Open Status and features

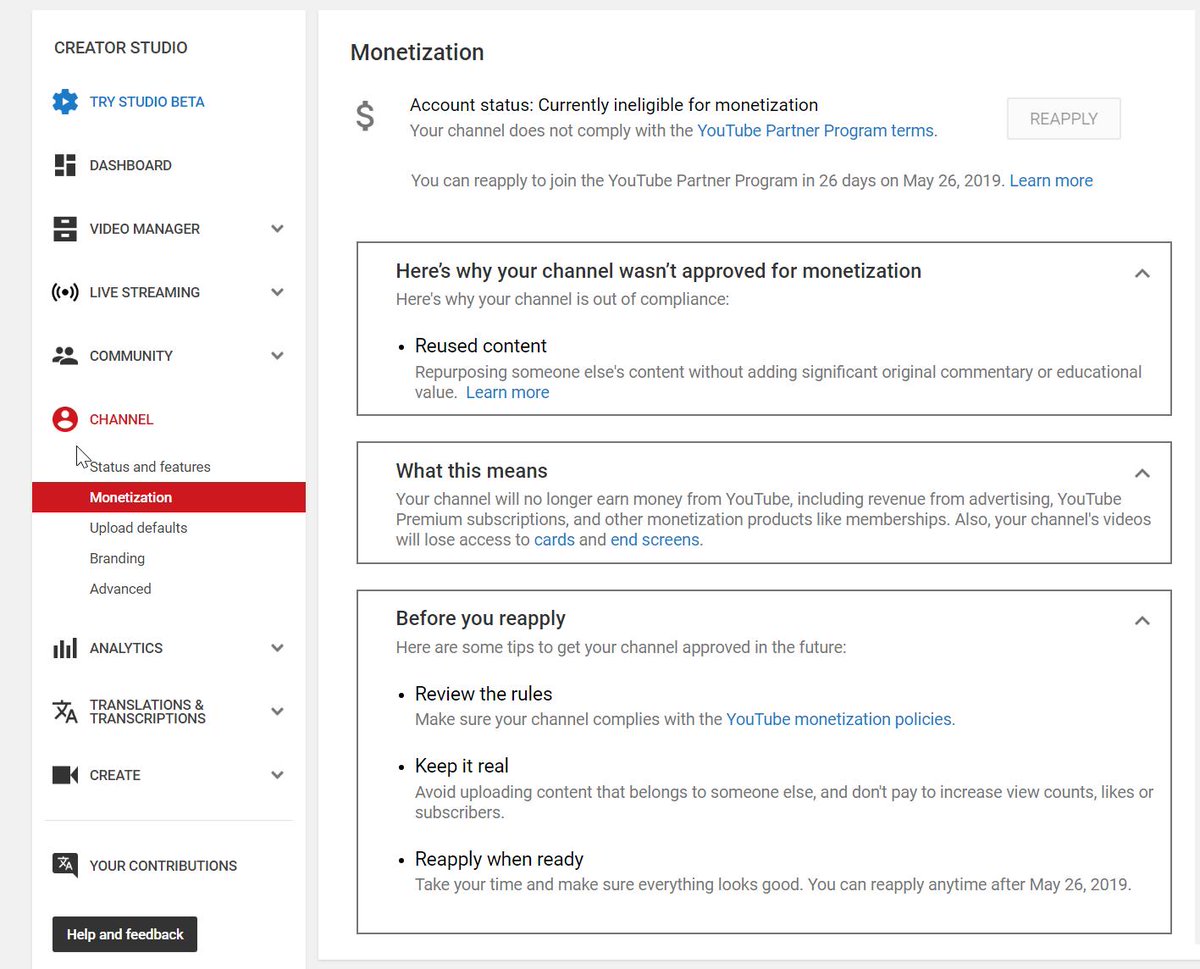[150, 467]
